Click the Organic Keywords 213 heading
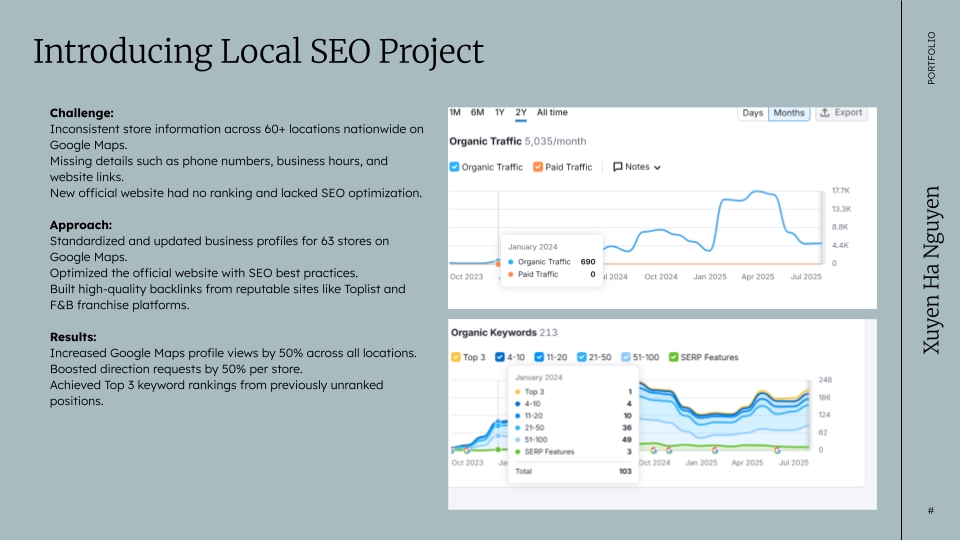The height and width of the screenshot is (540, 960). pyautogui.click(x=504, y=332)
